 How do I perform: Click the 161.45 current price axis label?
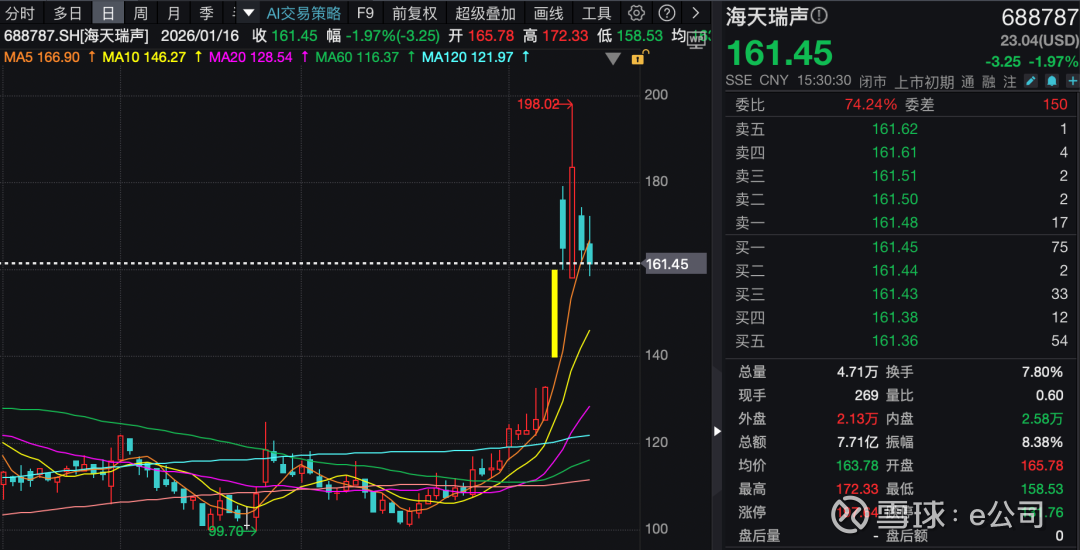click(x=674, y=264)
